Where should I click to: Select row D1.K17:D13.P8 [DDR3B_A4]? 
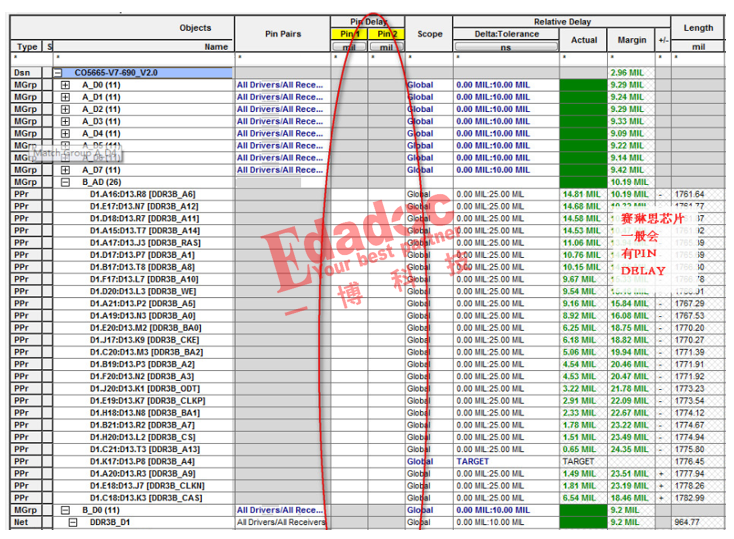tap(142, 462)
